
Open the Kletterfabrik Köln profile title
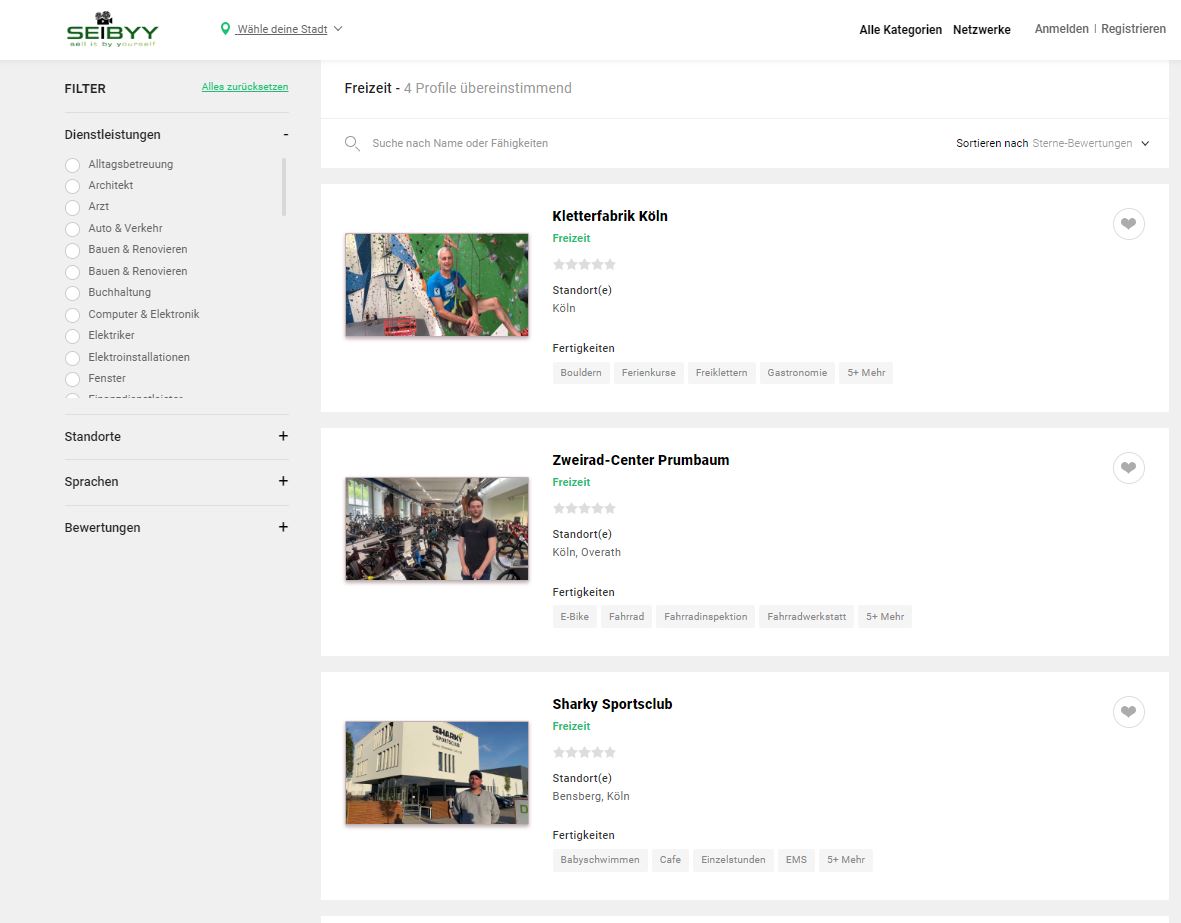[610, 216]
